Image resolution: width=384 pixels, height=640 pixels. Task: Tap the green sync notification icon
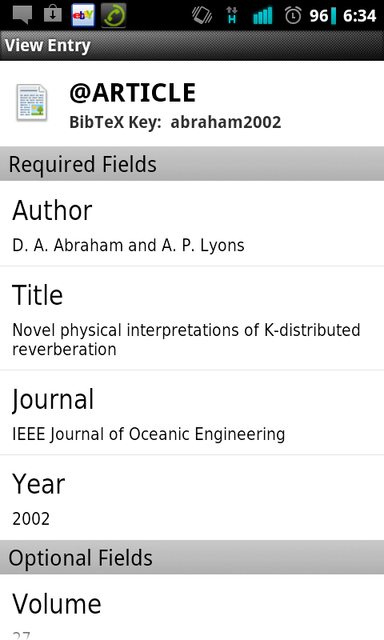113,16
